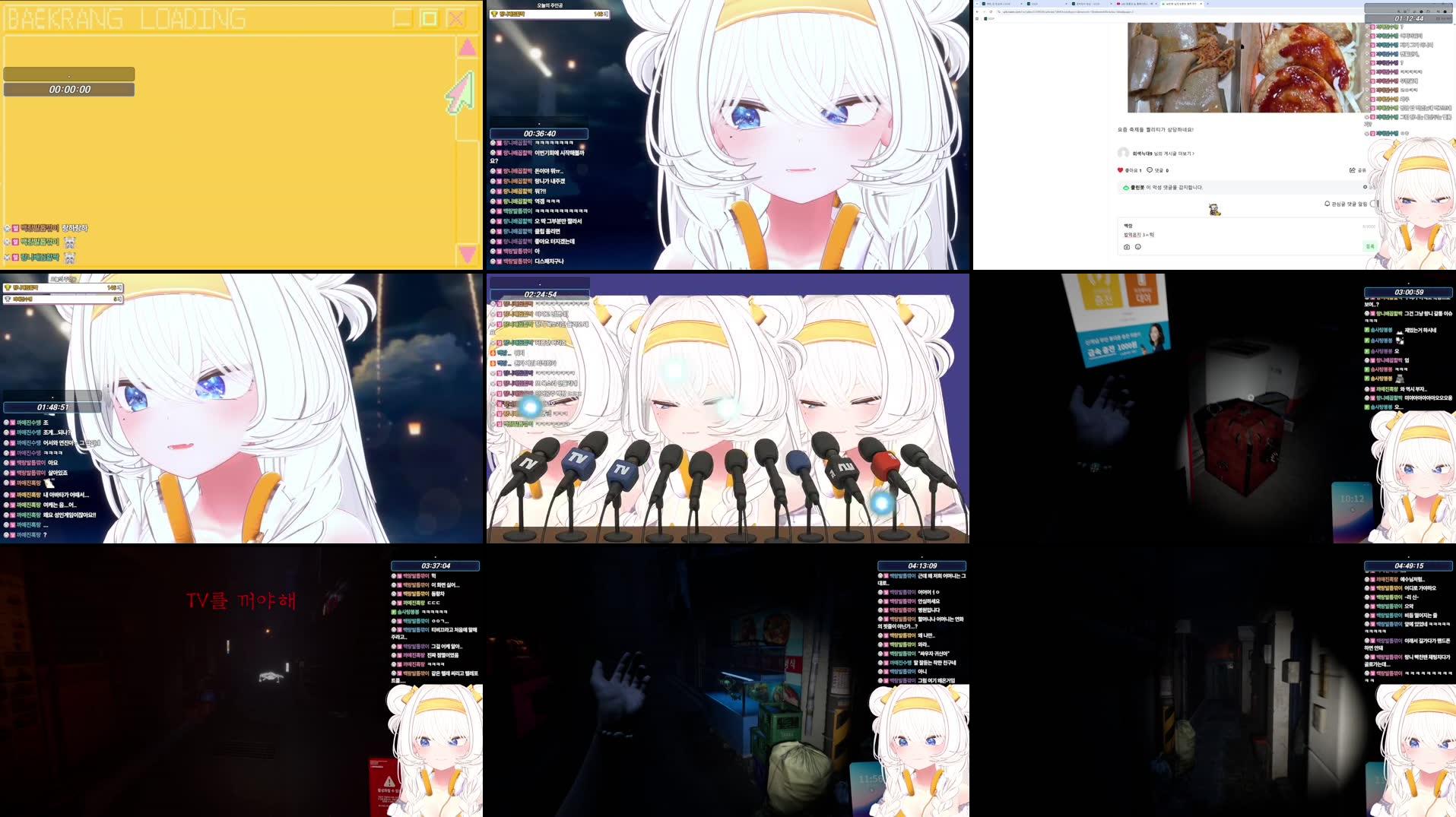Click the browser back navigation arrow
The image size is (1456, 817).
(978, 12)
